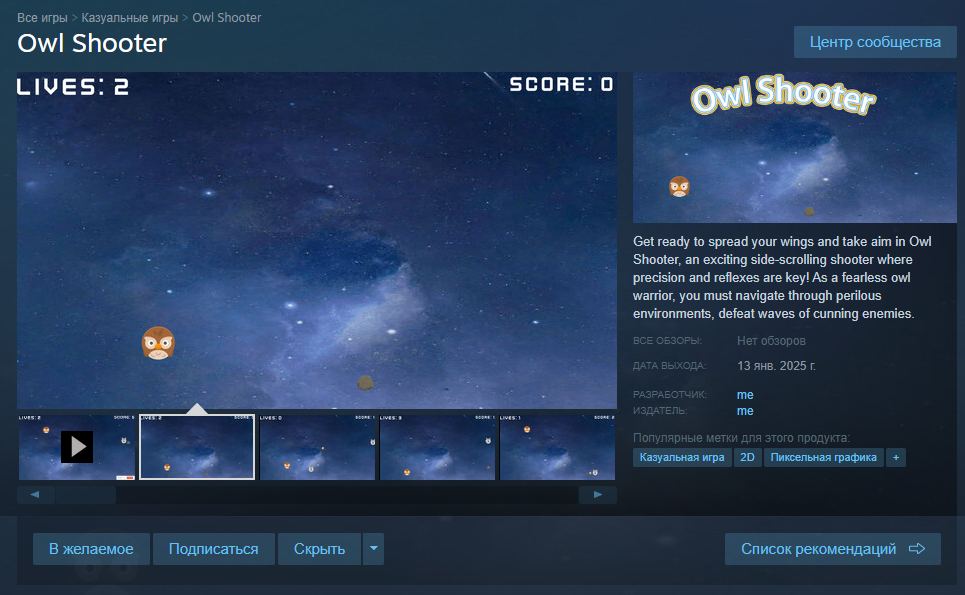Click the ИЗДАТЕЛЬ label

660,410
